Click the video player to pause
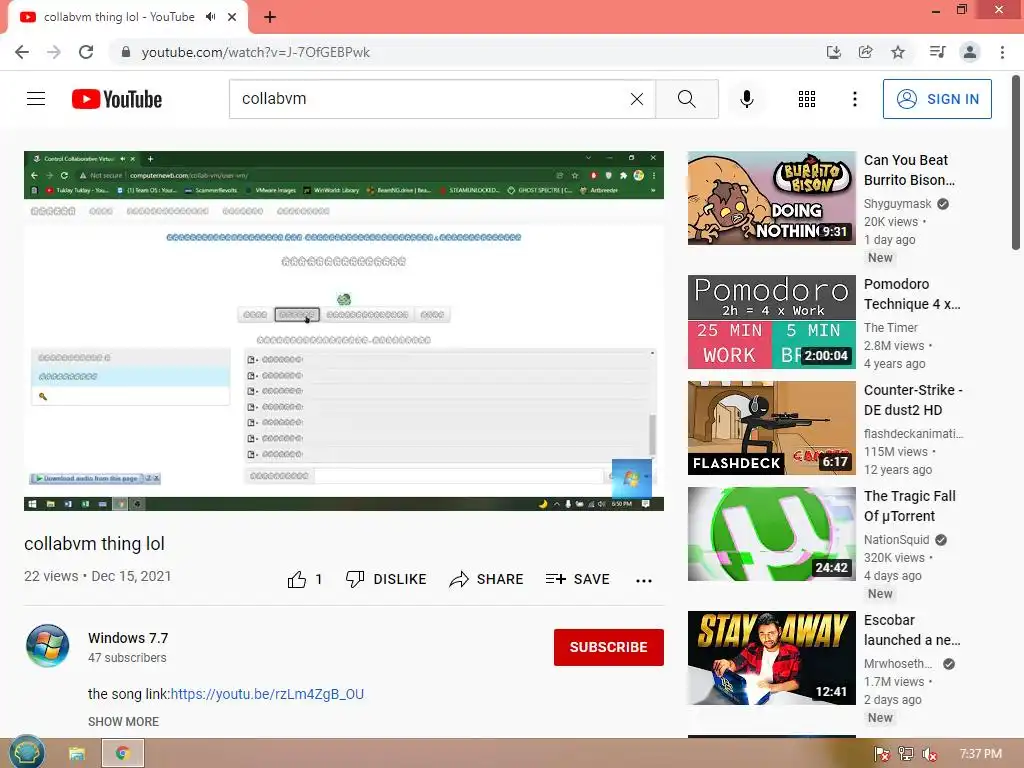The height and width of the screenshot is (768, 1024). pyautogui.click(x=344, y=331)
